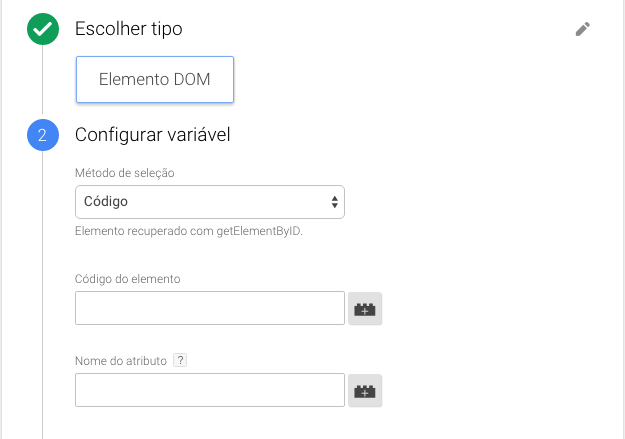Click the vertical line below step 2 circle
Viewport: 625px width, 439px height.
[43, 300]
